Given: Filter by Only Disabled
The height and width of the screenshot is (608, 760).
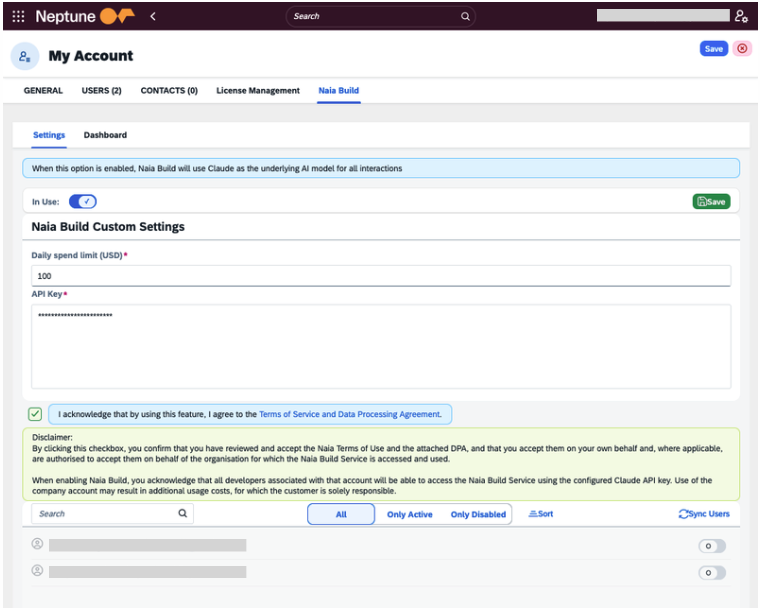Looking at the screenshot, I should (x=478, y=514).
